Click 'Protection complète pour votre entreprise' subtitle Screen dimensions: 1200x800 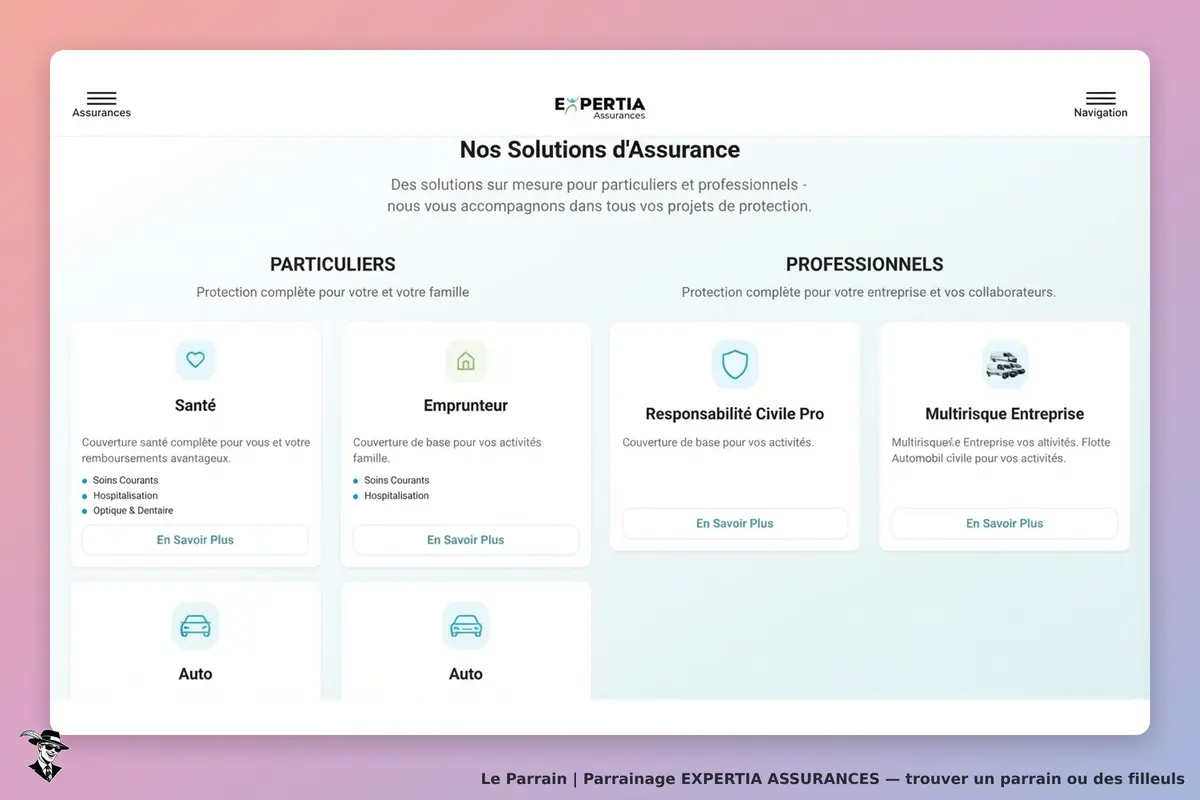[869, 293]
